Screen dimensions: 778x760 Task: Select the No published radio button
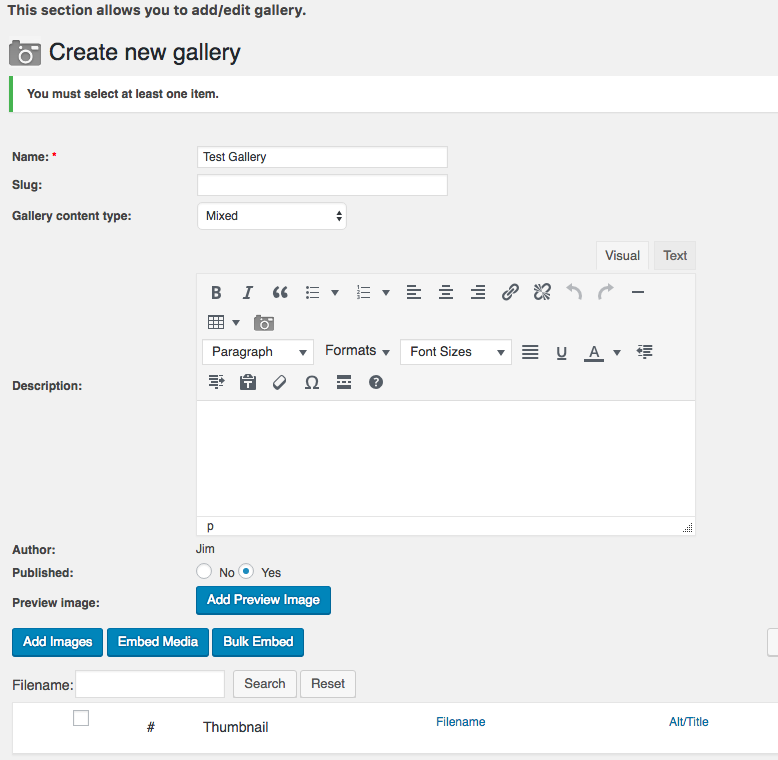pyautogui.click(x=204, y=571)
